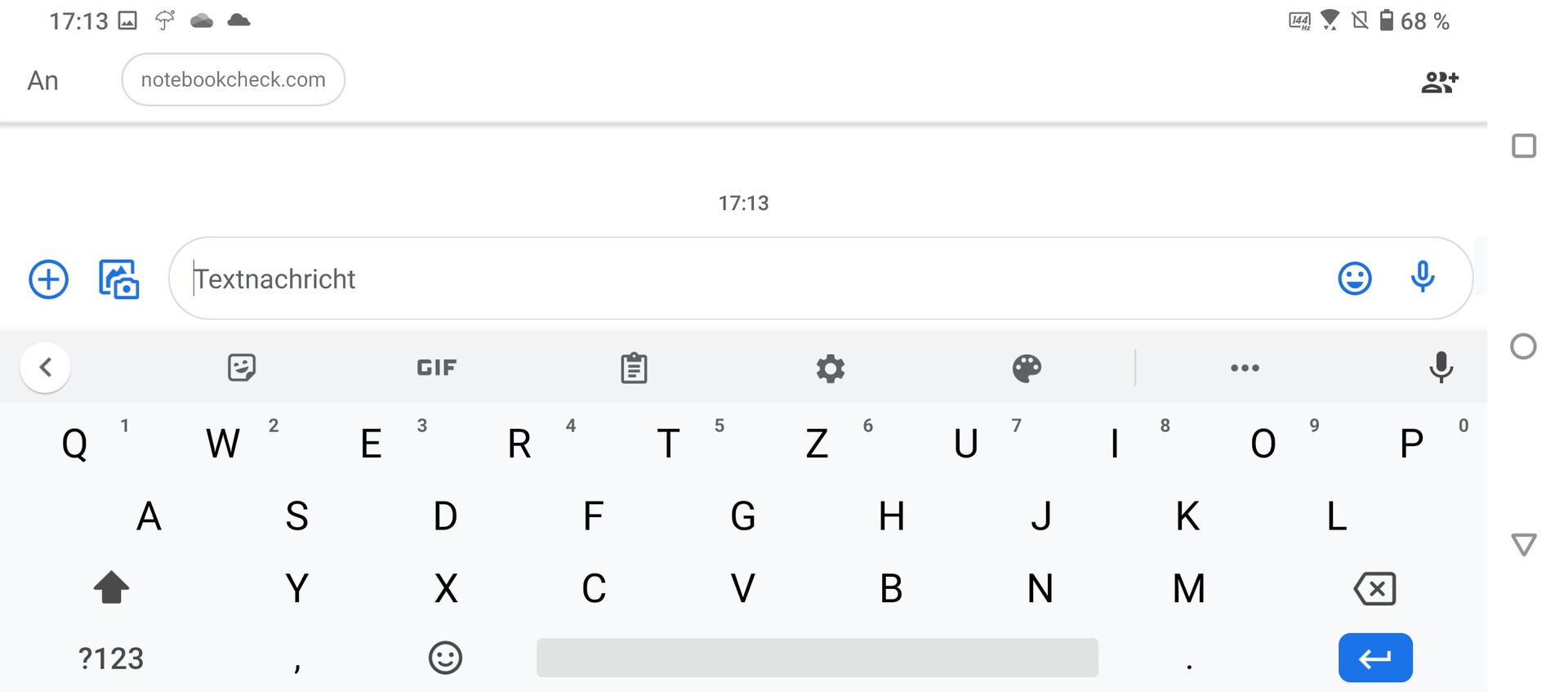The height and width of the screenshot is (692, 1568).
Task: Focus the Textnachricht message field
Action: coord(751,279)
